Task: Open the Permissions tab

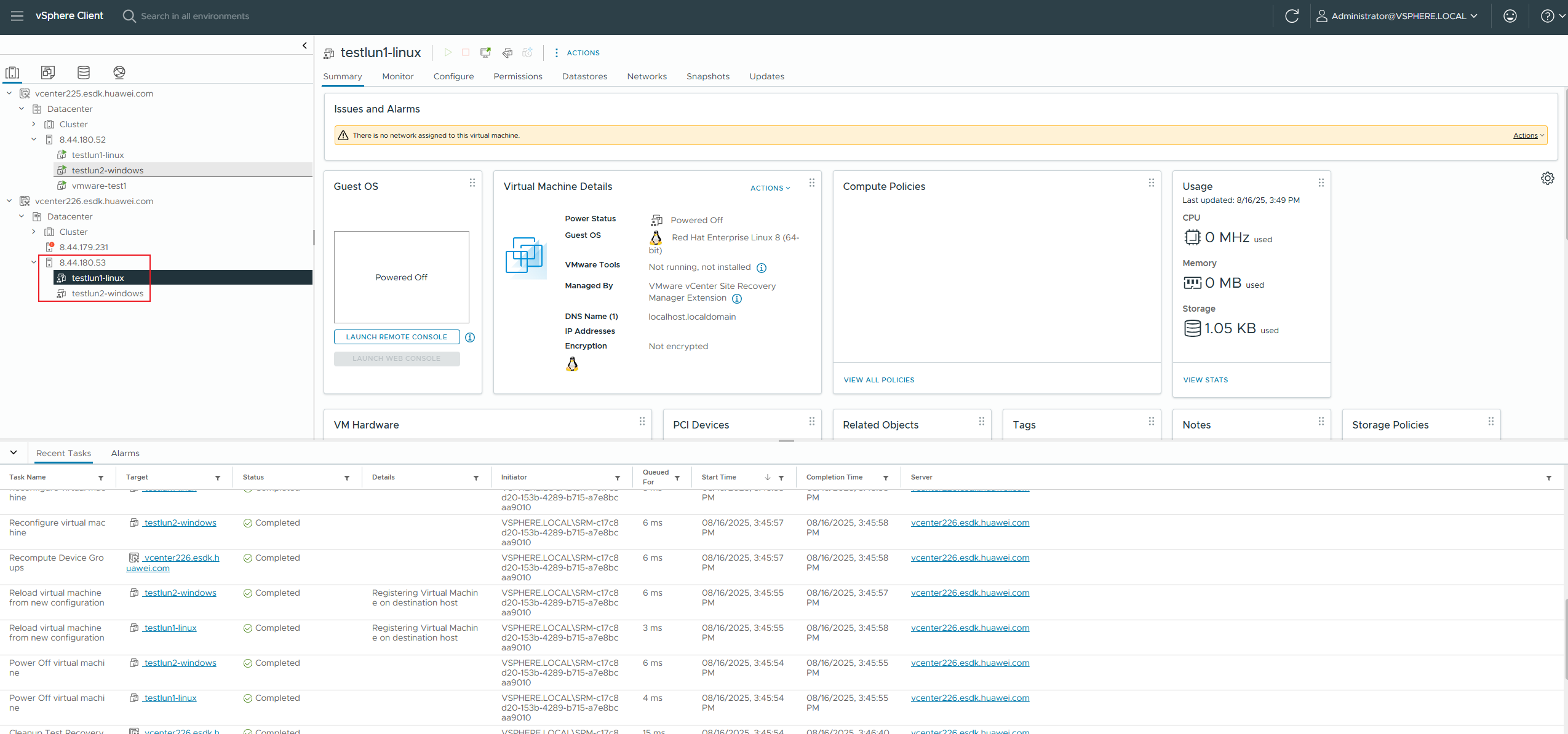Action: pos(518,76)
